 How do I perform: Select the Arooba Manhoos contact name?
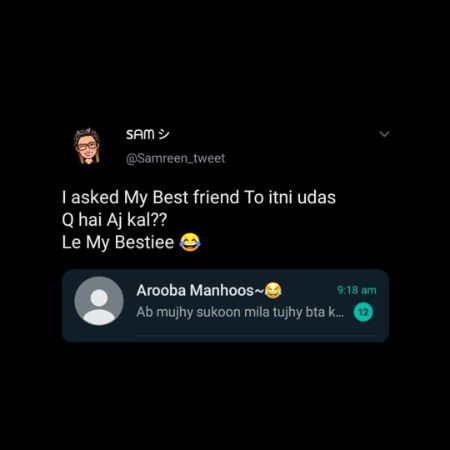(x=195, y=290)
